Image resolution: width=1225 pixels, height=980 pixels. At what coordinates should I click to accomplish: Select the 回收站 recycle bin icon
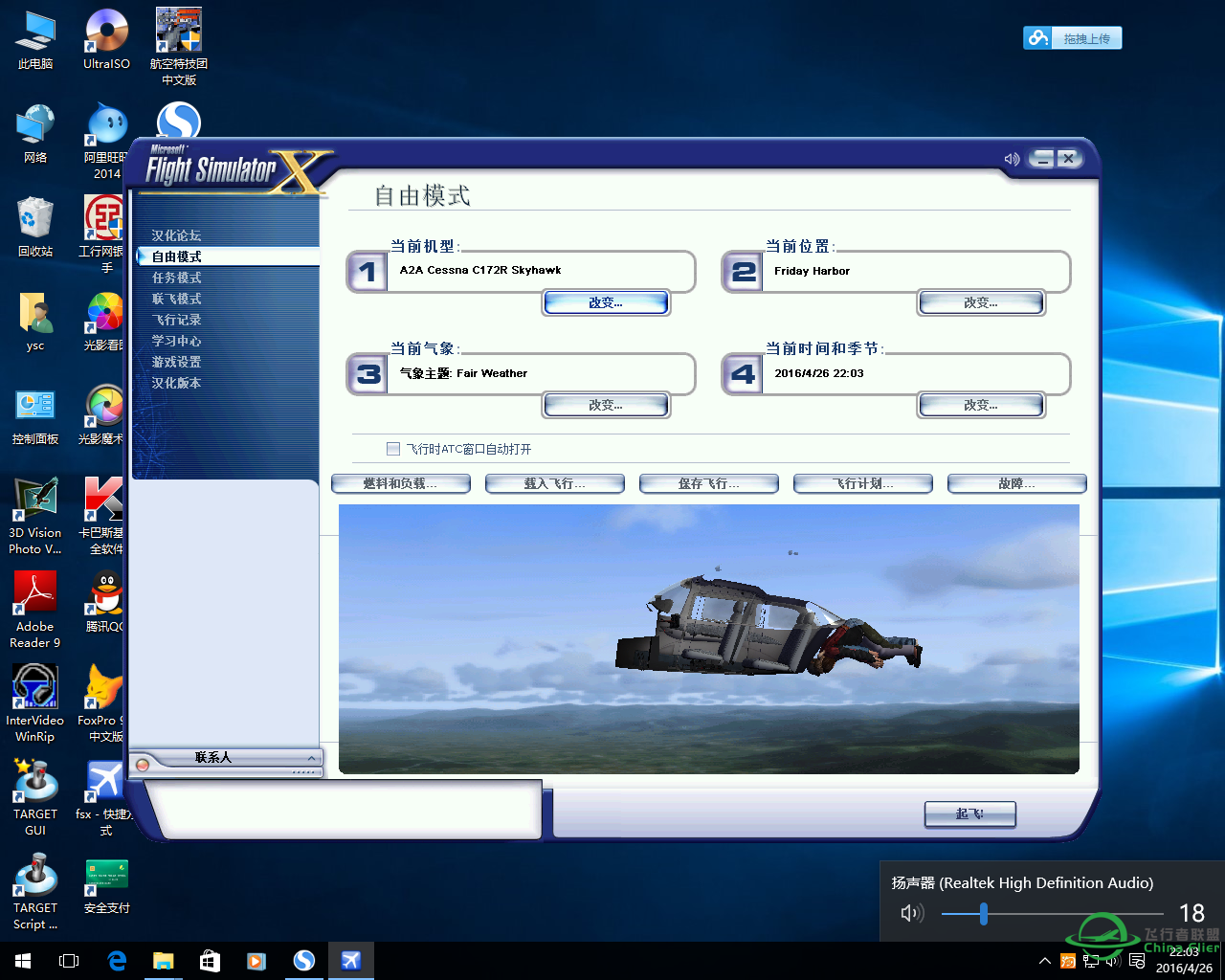point(35,227)
